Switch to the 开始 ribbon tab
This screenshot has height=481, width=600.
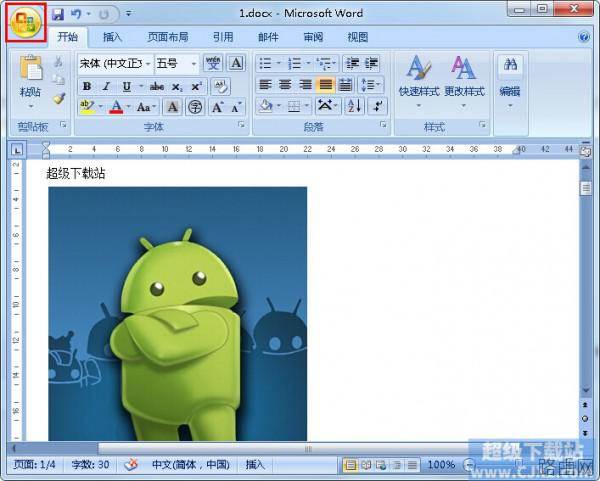click(68, 37)
